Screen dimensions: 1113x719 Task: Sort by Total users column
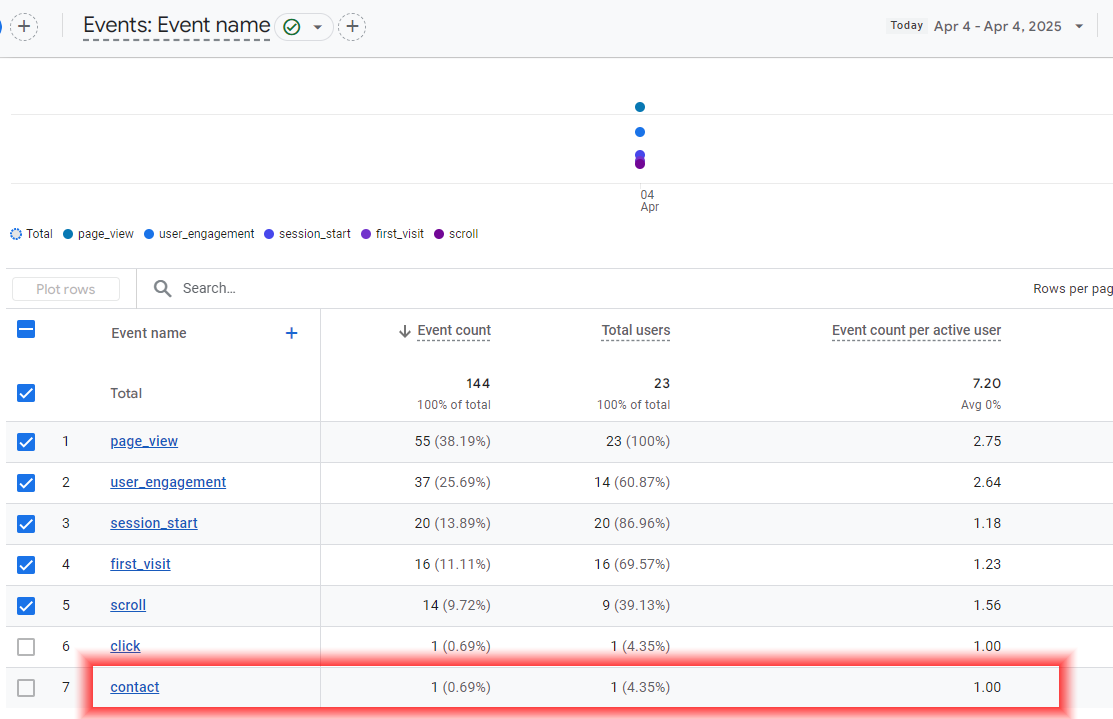[635, 331]
